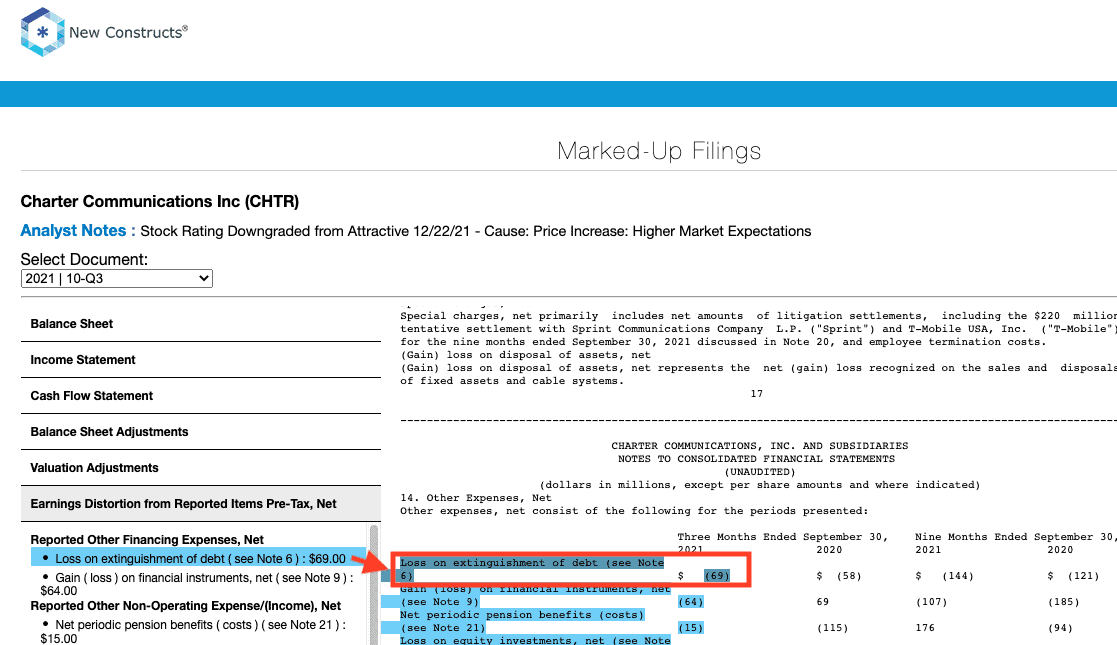The image size is (1117, 645).
Task: Open the Balance Sheet Adjustments section
Action: click(201, 432)
